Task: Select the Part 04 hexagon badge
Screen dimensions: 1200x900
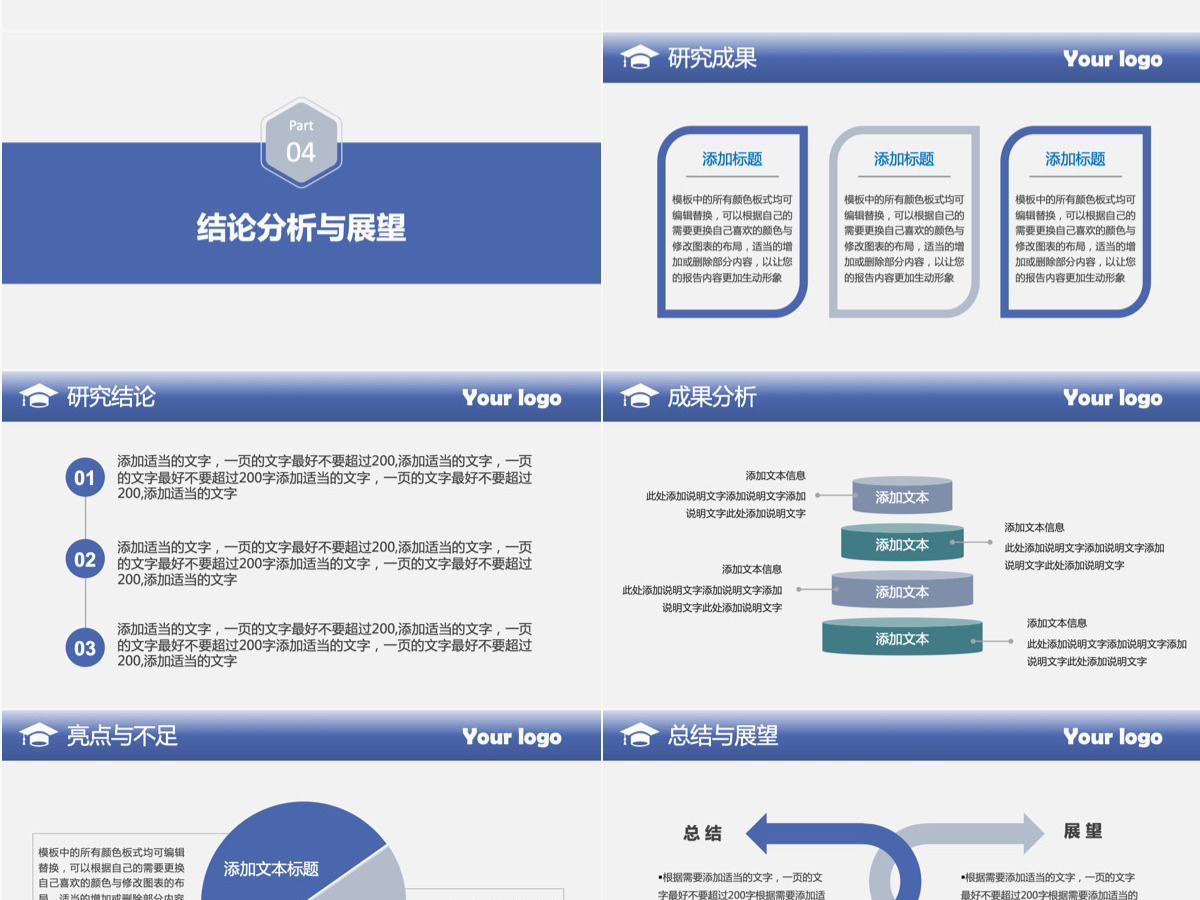Action: coord(301,142)
